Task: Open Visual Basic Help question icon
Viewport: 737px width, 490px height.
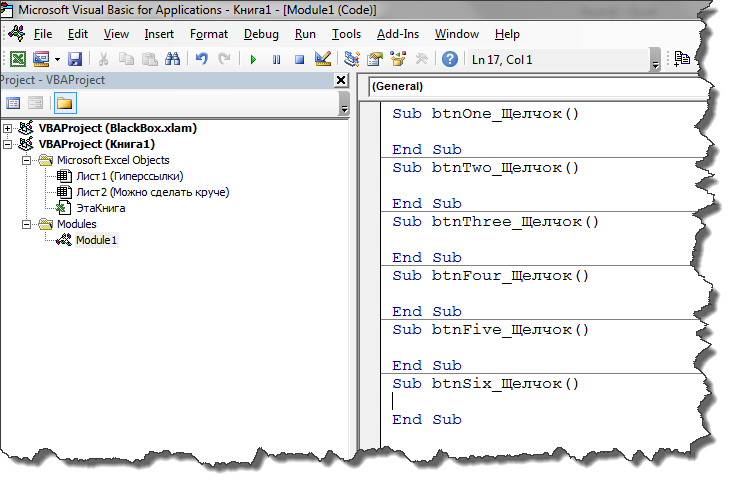Action: (450, 59)
